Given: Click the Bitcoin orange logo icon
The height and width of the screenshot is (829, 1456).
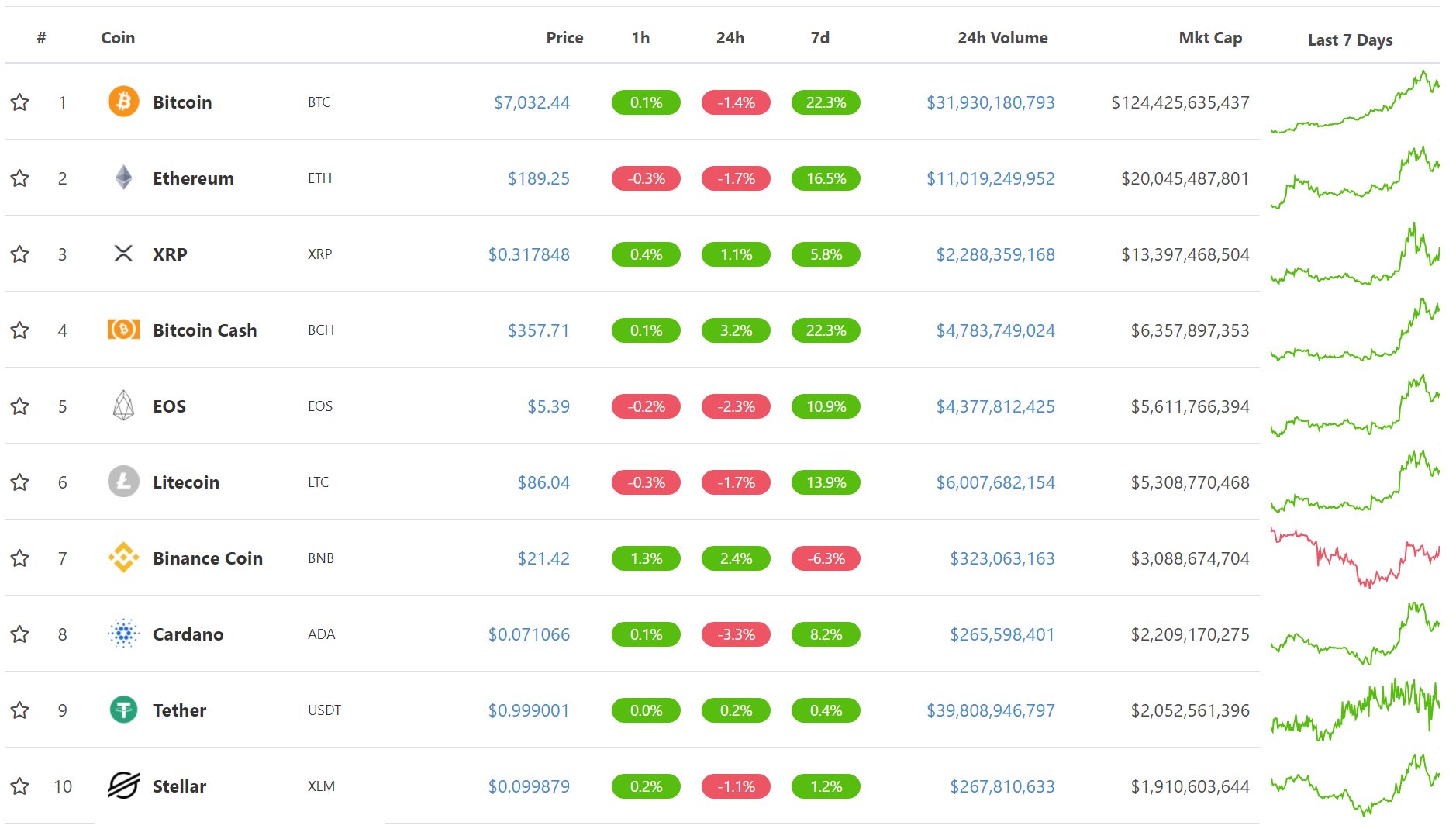Looking at the screenshot, I should (x=123, y=102).
